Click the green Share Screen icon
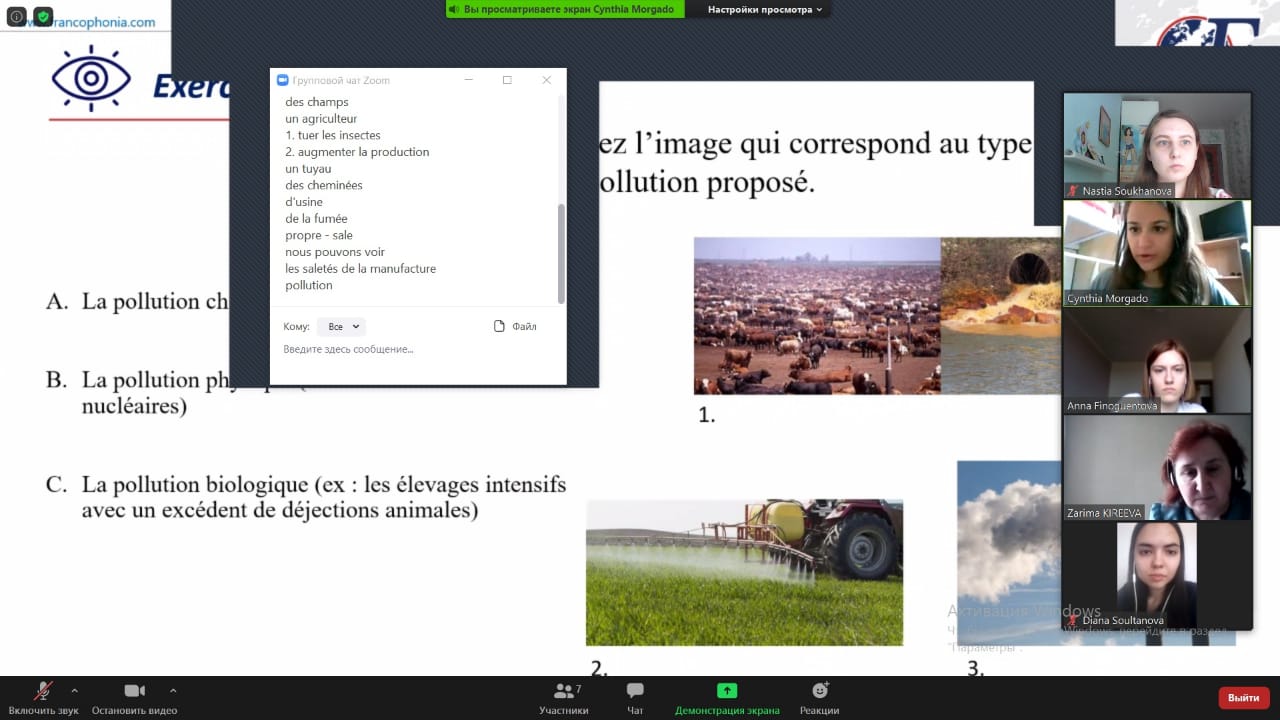The height and width of the screenshot is (720, 1280). pos(727,691)
